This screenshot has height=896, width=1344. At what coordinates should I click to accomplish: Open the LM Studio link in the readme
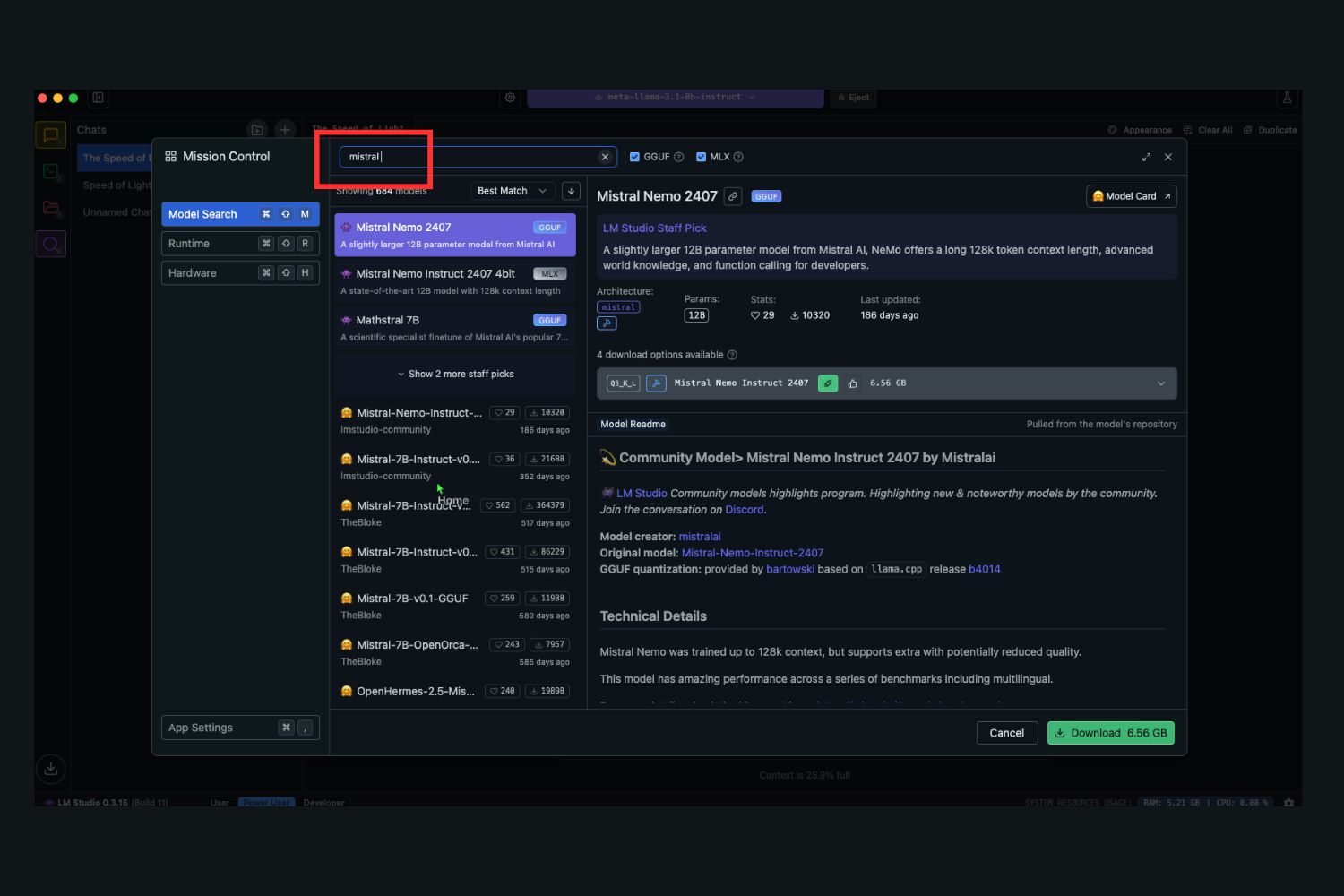(x=642, y=494)
